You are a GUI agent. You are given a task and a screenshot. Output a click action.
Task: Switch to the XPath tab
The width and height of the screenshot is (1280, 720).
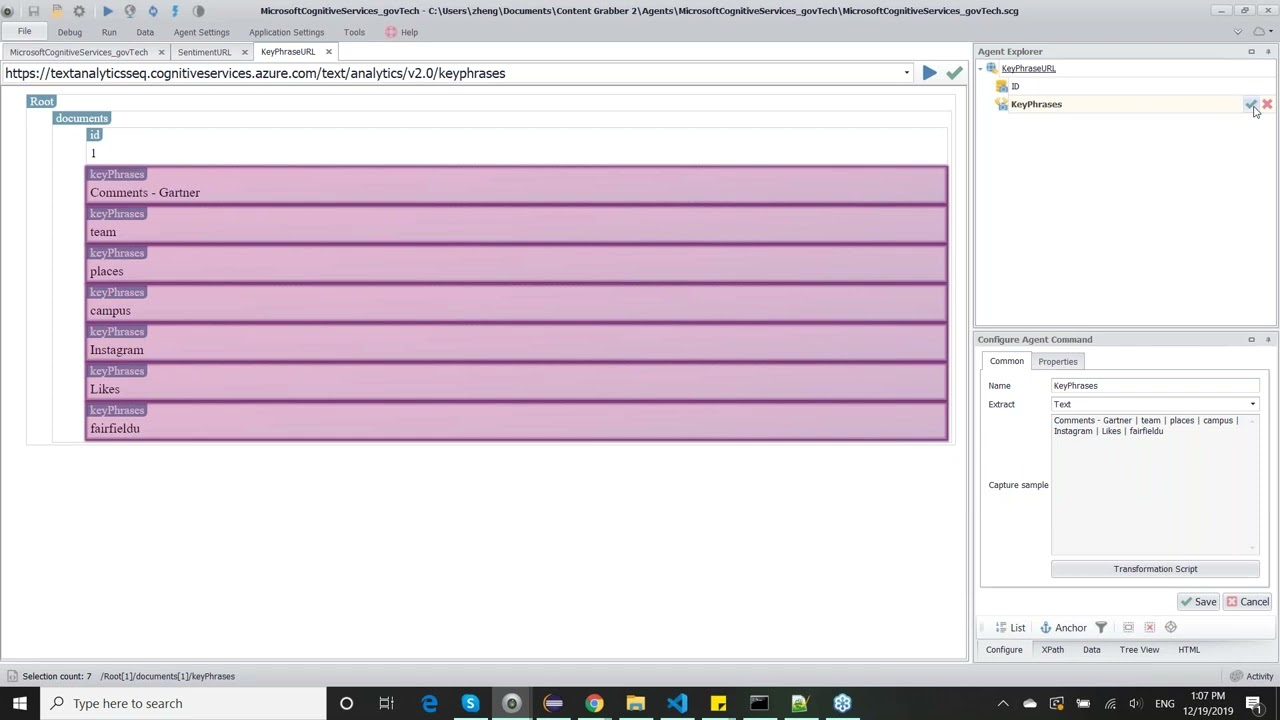(x=1052, y=650)
